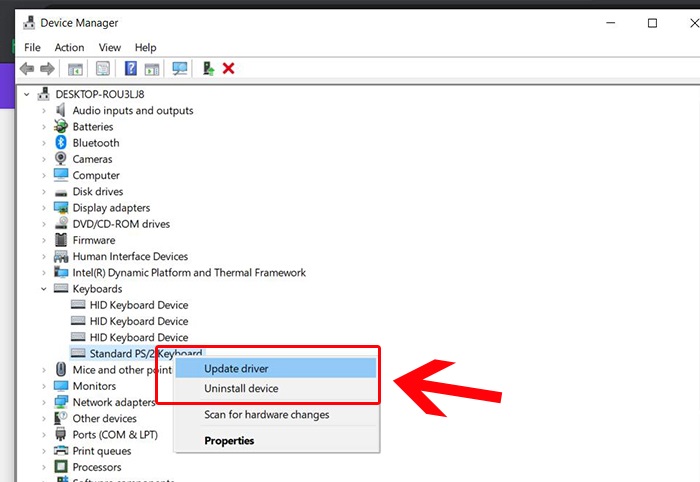The height and width of the screenshot is (482, 700).
Task: Open the View menu
Action: (x=109, y=47)
